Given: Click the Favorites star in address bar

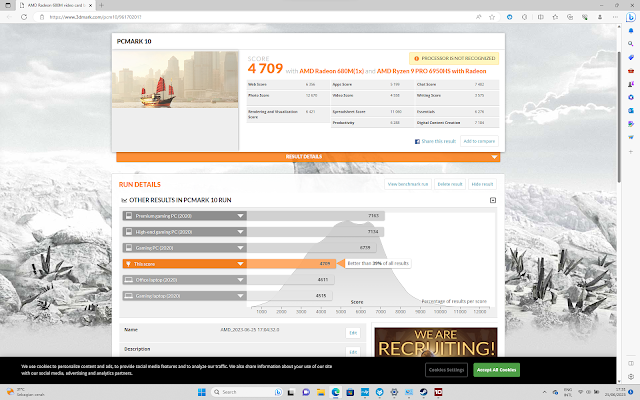Looking at the screenshot, I should [x=492, y=17].
